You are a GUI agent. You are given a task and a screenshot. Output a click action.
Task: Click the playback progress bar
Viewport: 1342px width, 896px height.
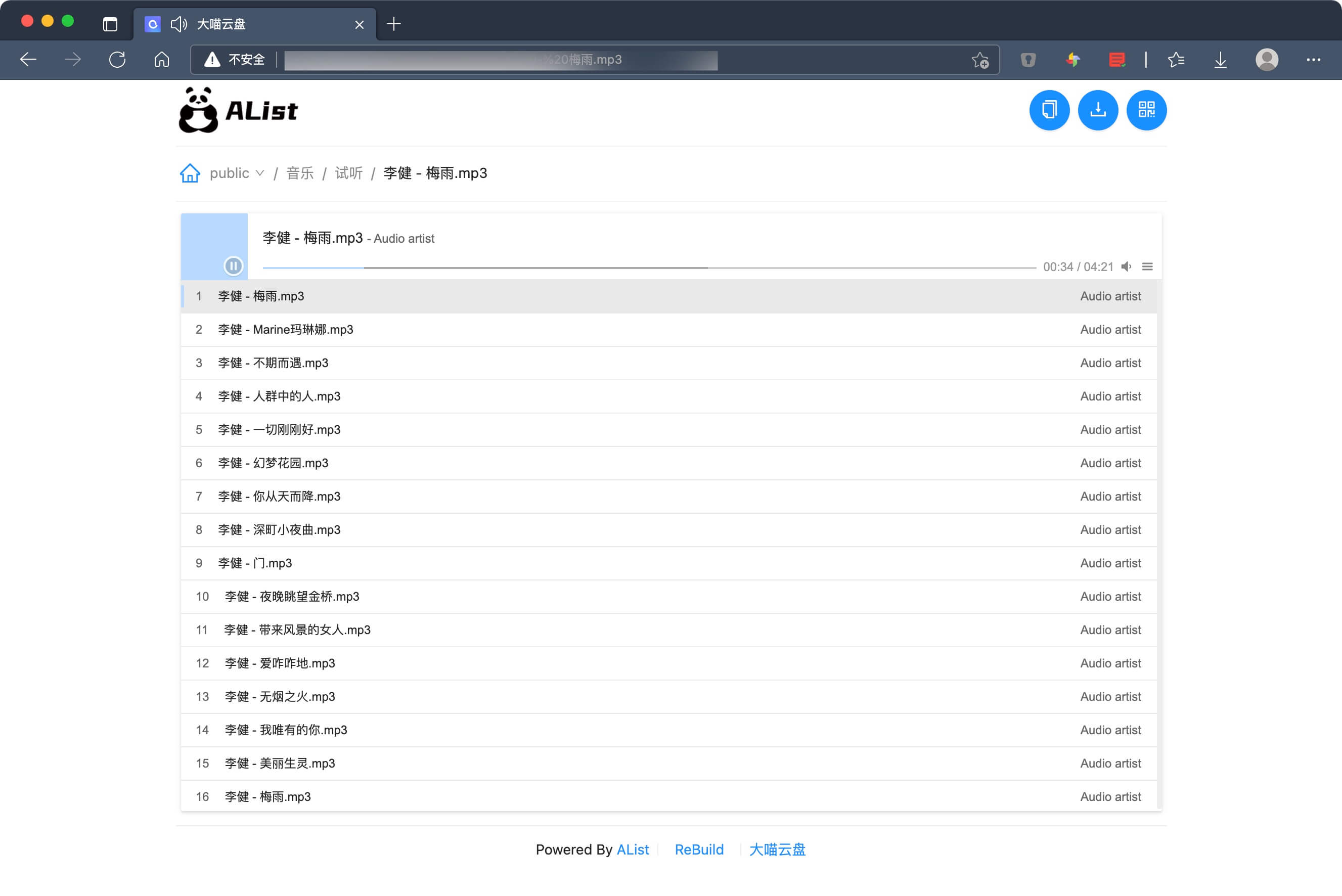(x=629, y=266)
